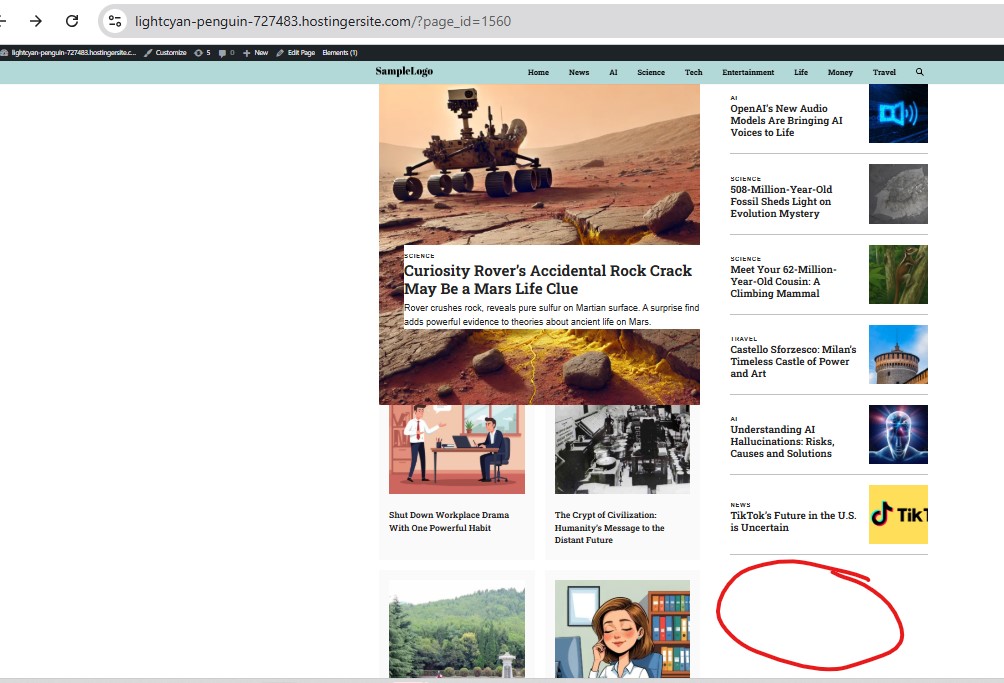Click the glowing AI head thumbnail
Screen dimensions: 1004x683
898,435
